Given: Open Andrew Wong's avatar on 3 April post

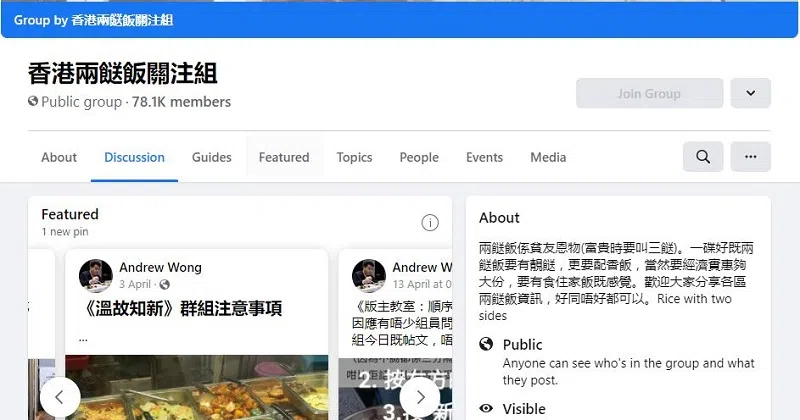Looking at the screenshot, I should (95, 276).
